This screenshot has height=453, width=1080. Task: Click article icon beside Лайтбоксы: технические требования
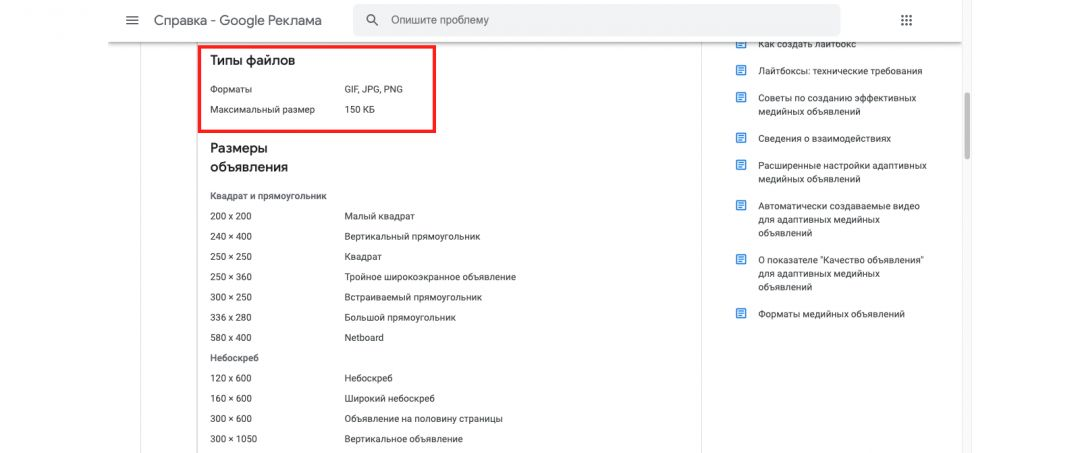(741, 70)
